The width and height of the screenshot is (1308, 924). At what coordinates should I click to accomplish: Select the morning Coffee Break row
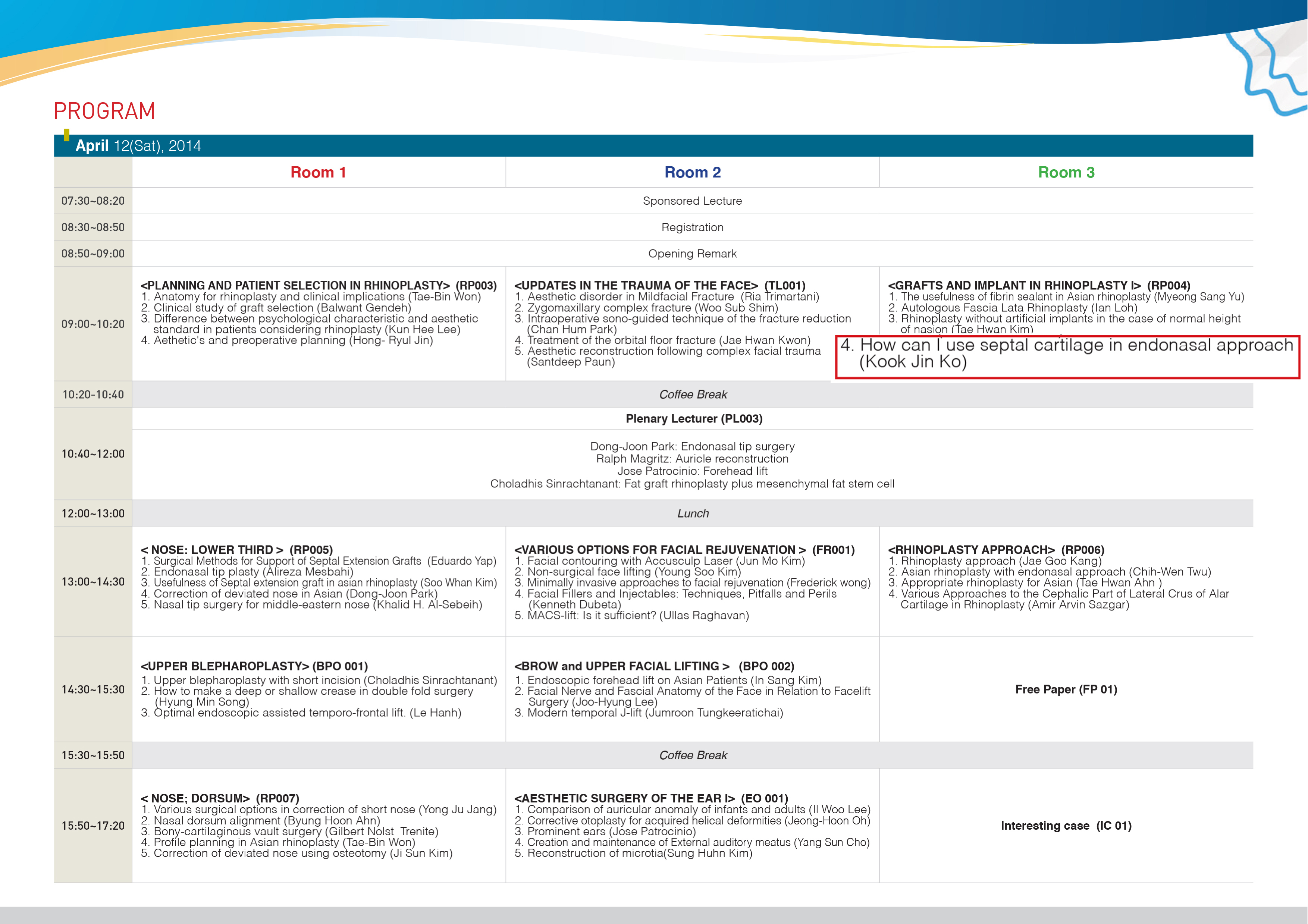(693, 395)
